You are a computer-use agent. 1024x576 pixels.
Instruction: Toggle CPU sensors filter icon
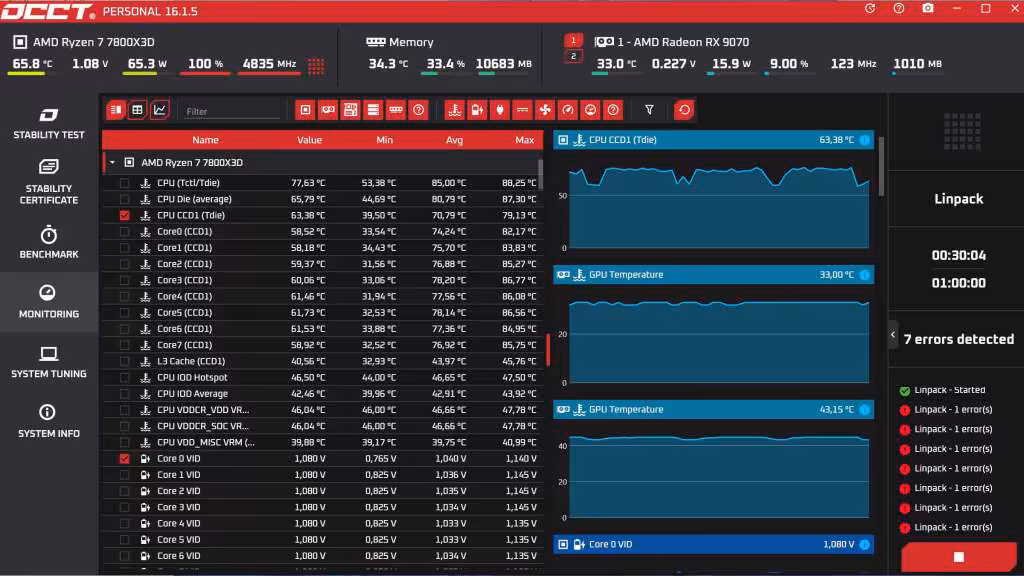[x=305, y=110]
